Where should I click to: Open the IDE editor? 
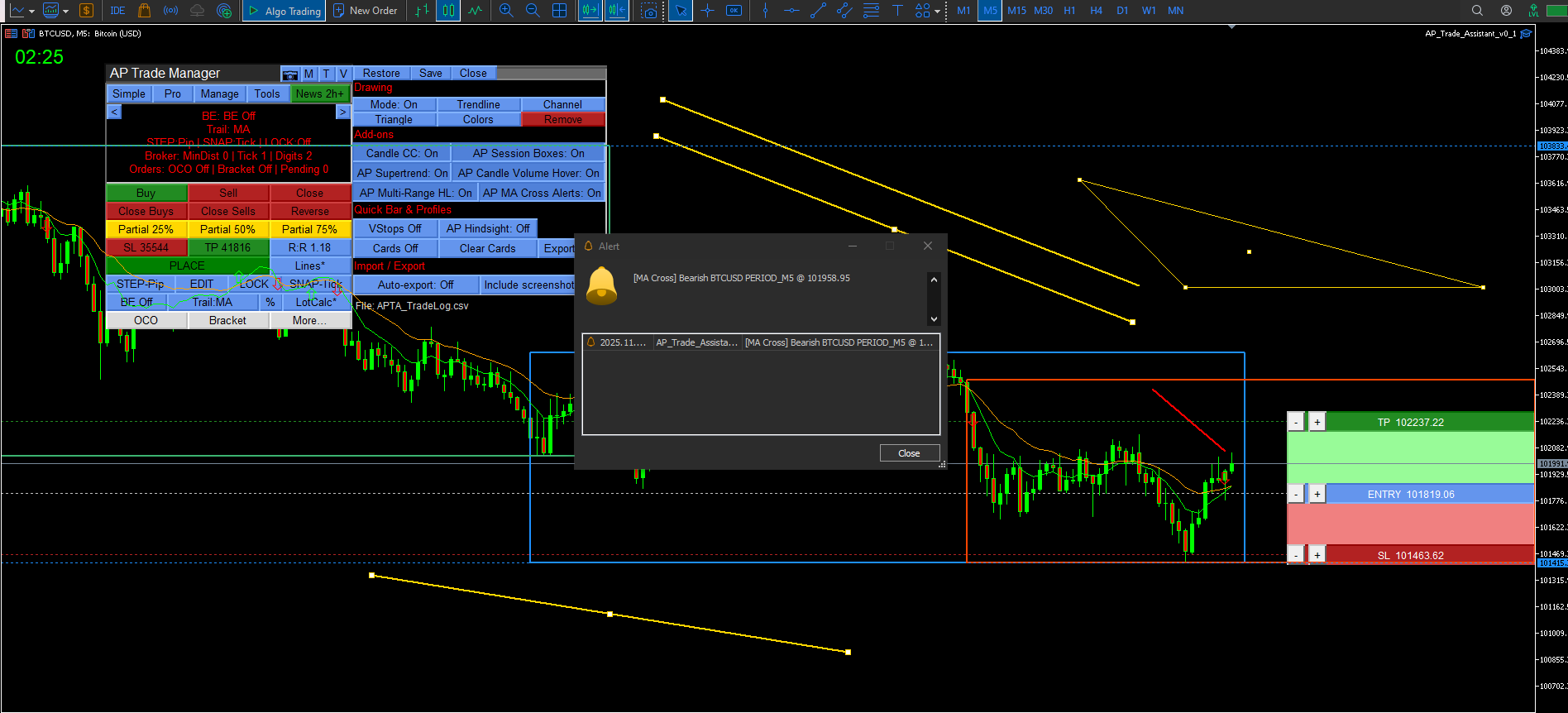[117, 11]
